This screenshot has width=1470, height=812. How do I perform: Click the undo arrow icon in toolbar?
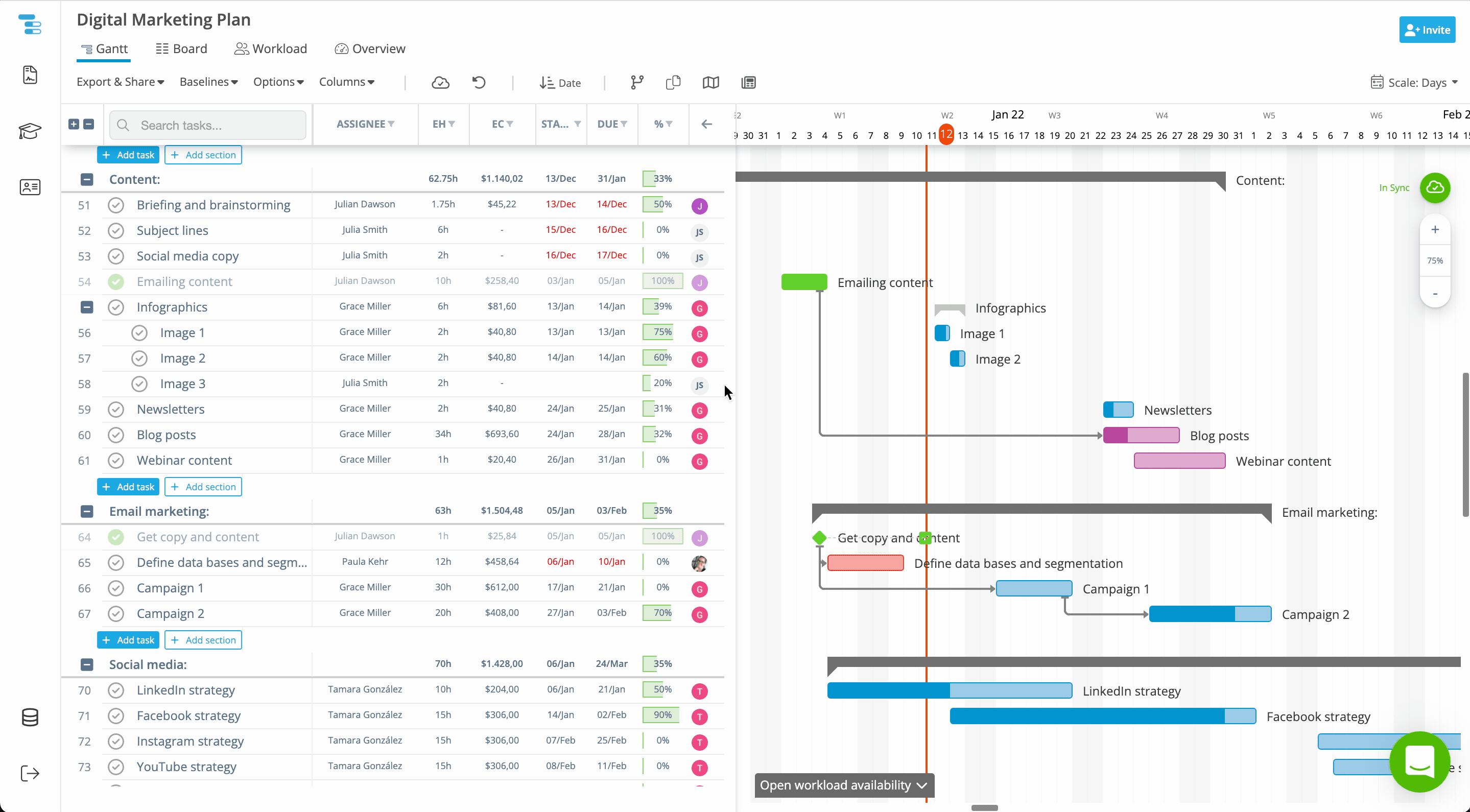(479, 83)
